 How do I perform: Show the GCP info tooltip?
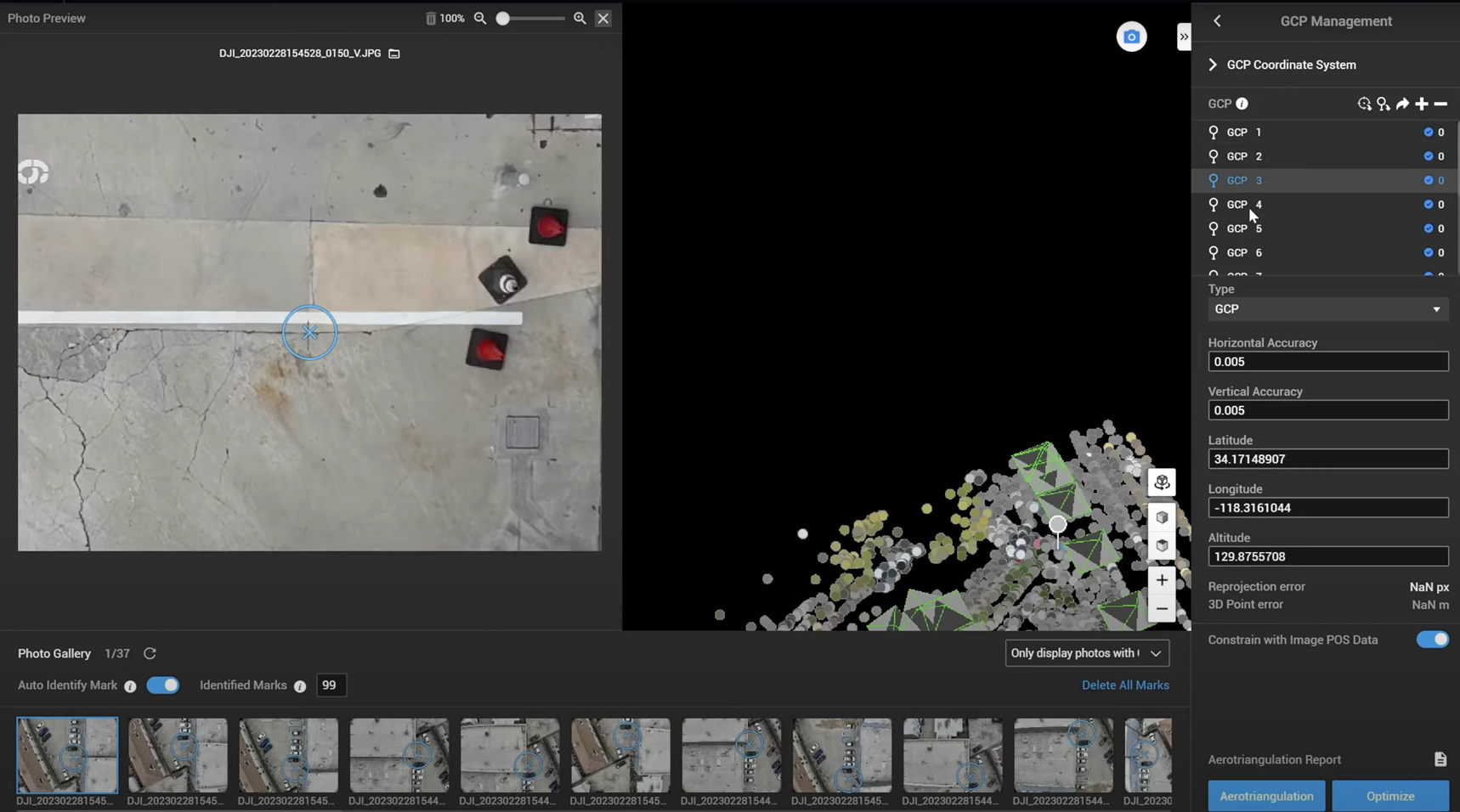click(x=1242, y=104)
